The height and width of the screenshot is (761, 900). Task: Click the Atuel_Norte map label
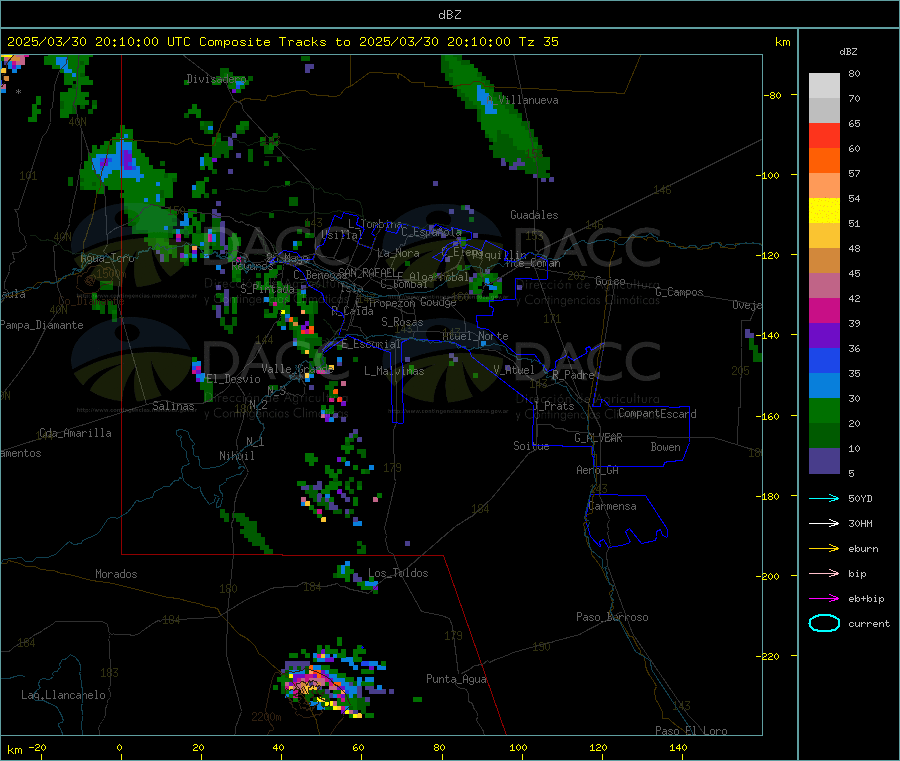click(475, 336)
